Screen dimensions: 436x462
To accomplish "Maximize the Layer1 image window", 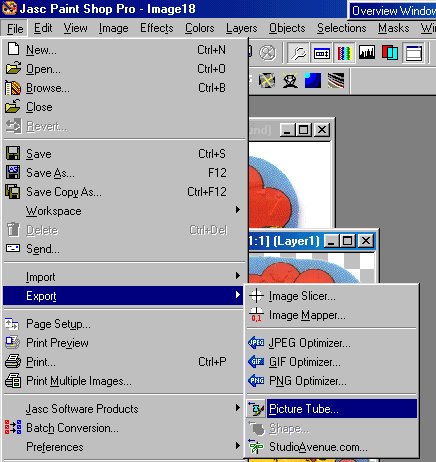I will coord(348,241).
